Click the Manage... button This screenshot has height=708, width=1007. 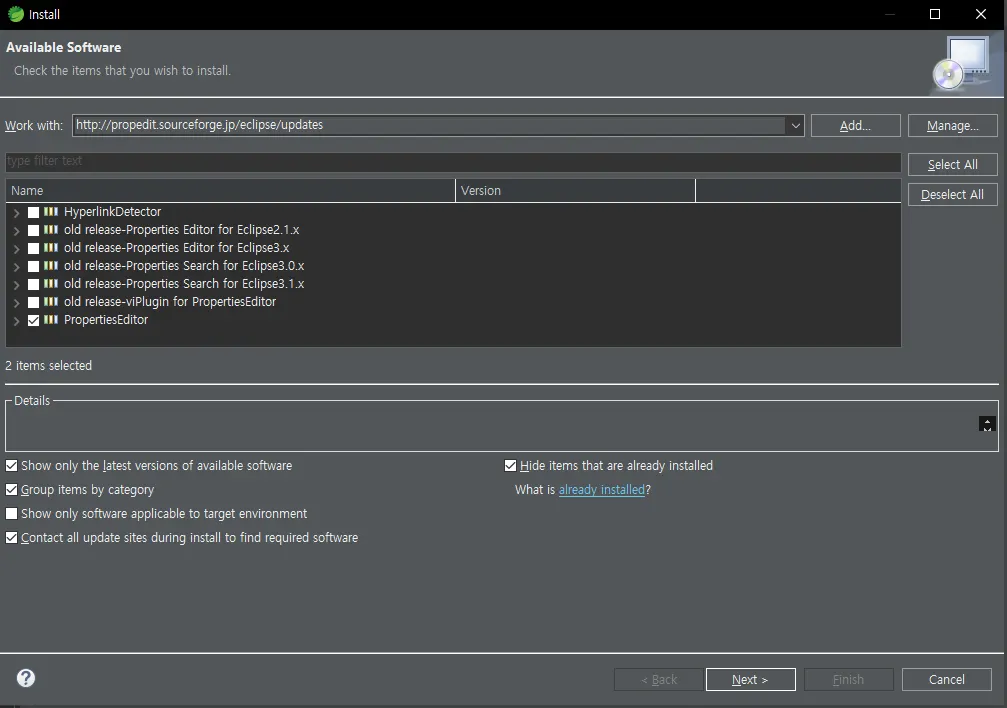coord(952,125)
